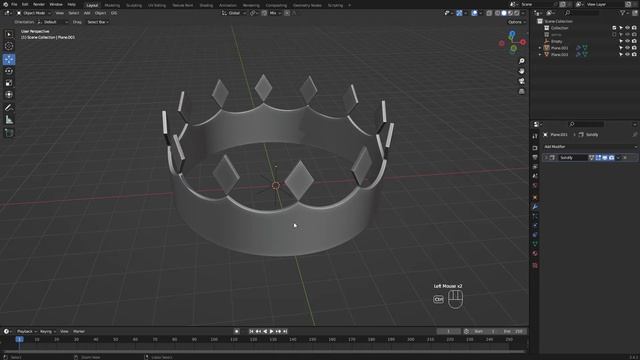Open the Render properties tab
This screenshot has width=640, height=360.
click(x=535, y=148)
